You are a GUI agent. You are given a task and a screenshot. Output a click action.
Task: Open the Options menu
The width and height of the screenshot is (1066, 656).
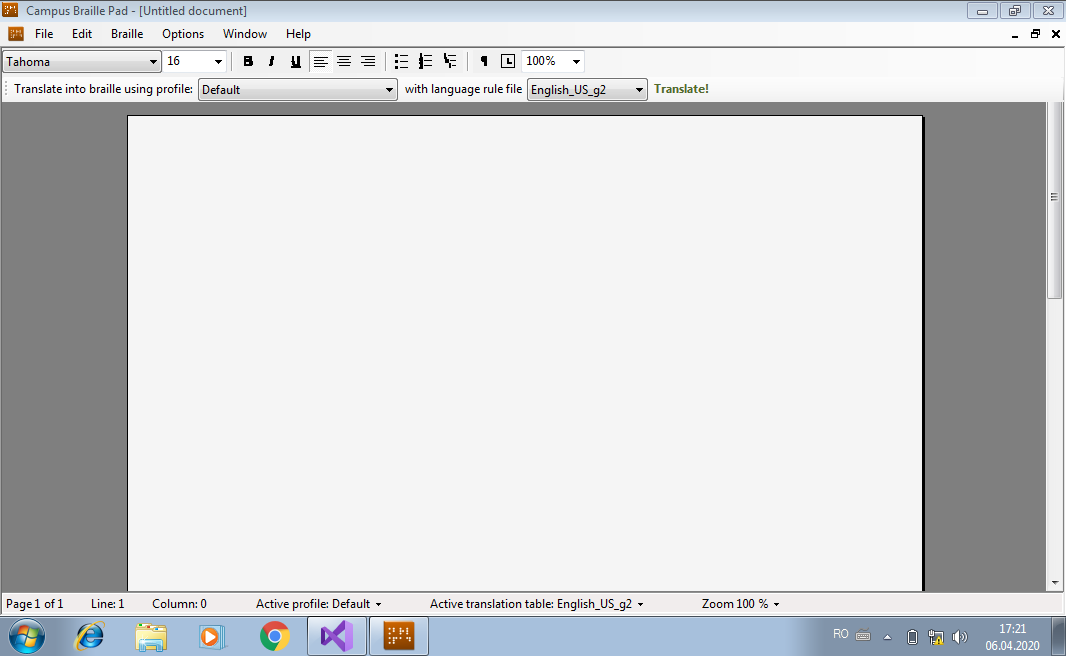[x=183, y=34]
